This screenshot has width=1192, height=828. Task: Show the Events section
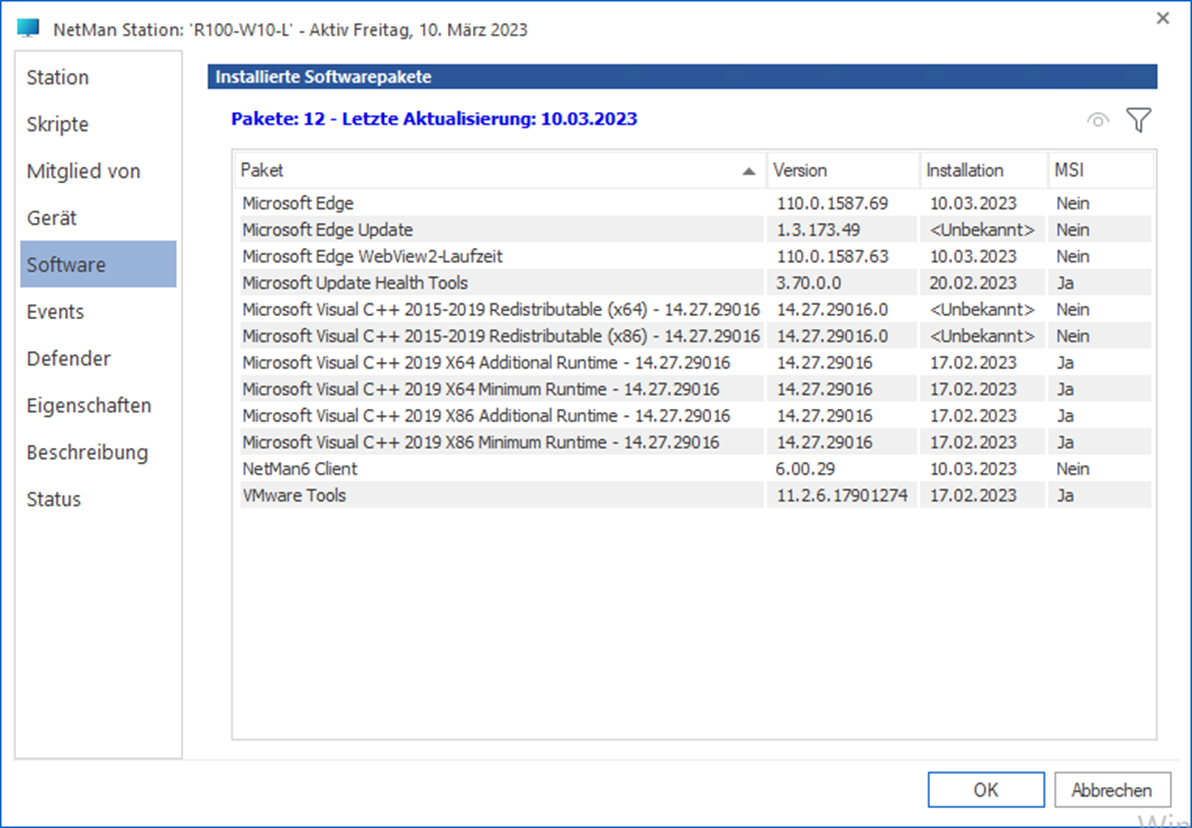56,312
